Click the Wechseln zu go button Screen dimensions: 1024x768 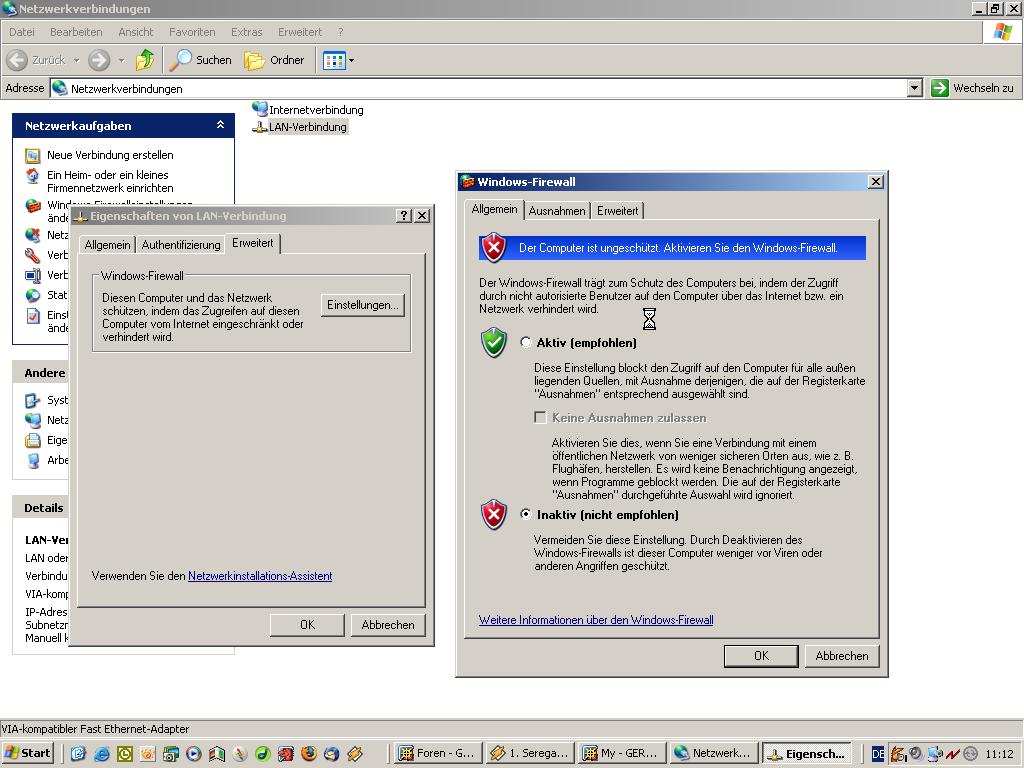[972, 88]
